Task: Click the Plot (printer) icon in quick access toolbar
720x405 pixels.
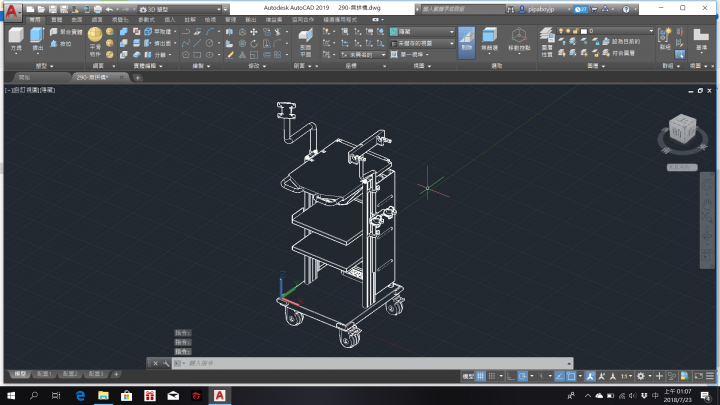Action: [x=98, y=9]
